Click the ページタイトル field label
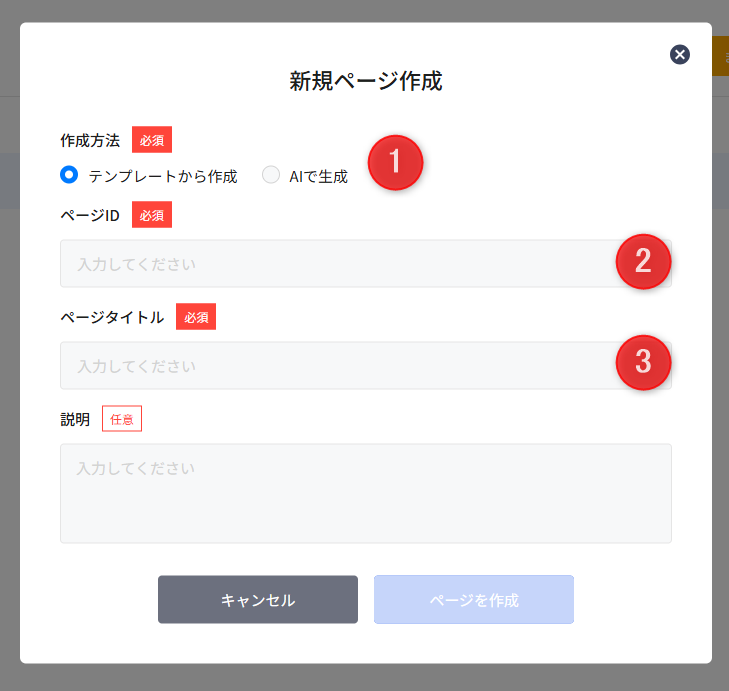Screen dimensions: 729x691 112,318
